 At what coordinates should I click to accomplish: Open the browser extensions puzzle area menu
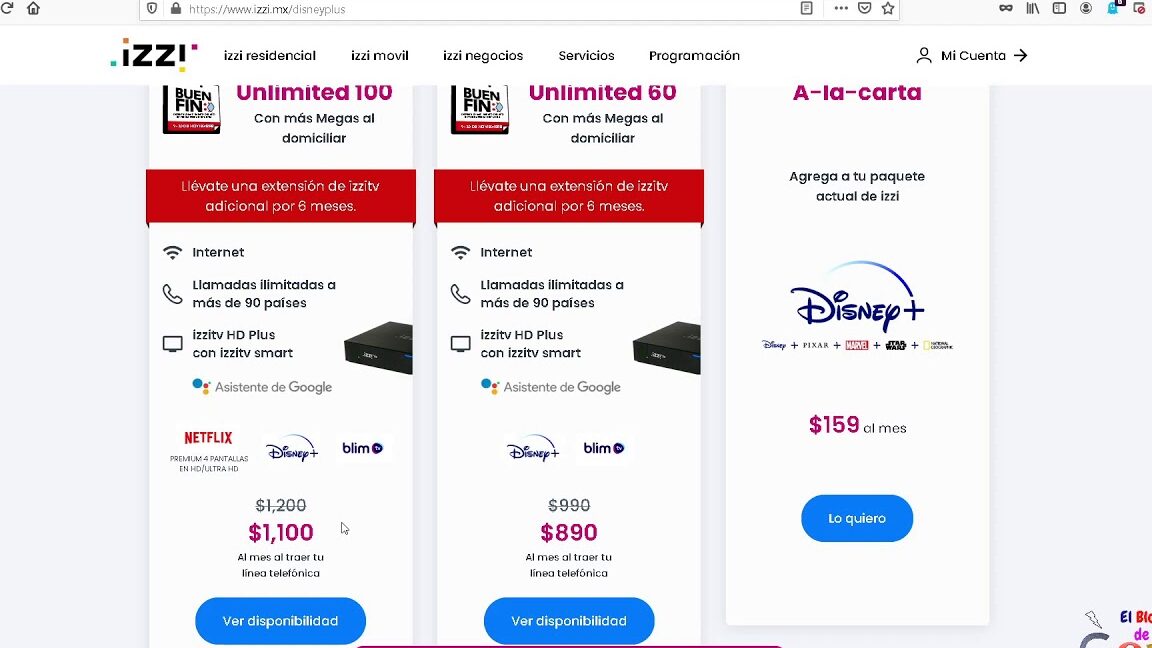(1112, 9)
